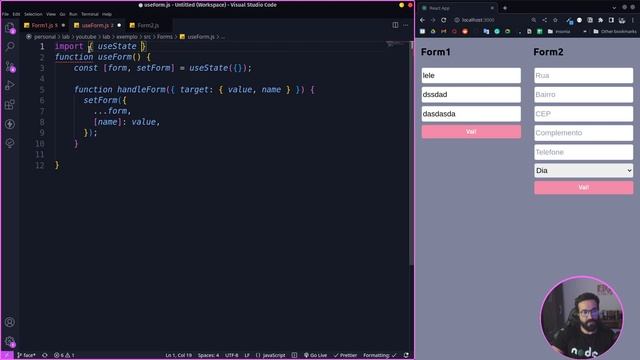Open the Extensions view
640x360 pixels.
pyautogui.click(x=10, y=104)
